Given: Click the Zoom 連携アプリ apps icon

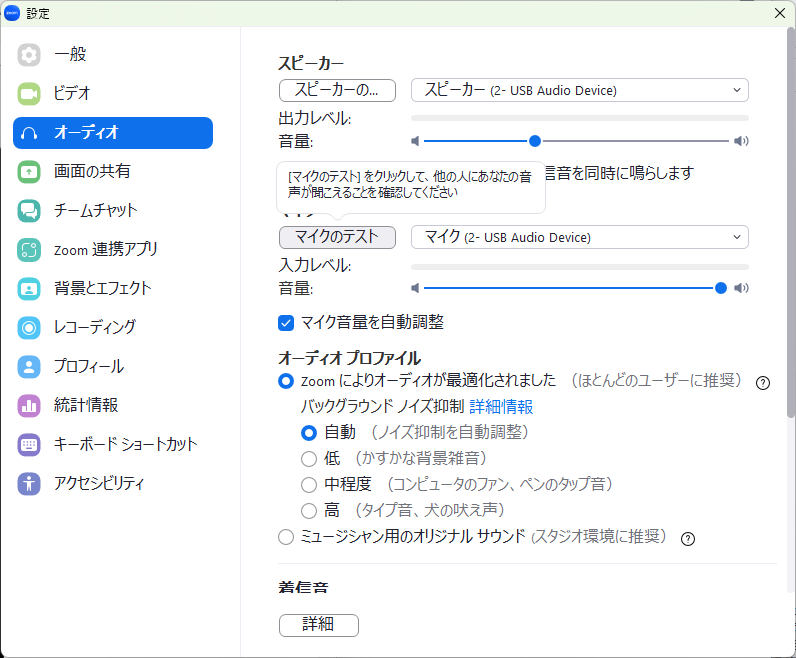Looking at the screenshot, I should pos(29,250).
